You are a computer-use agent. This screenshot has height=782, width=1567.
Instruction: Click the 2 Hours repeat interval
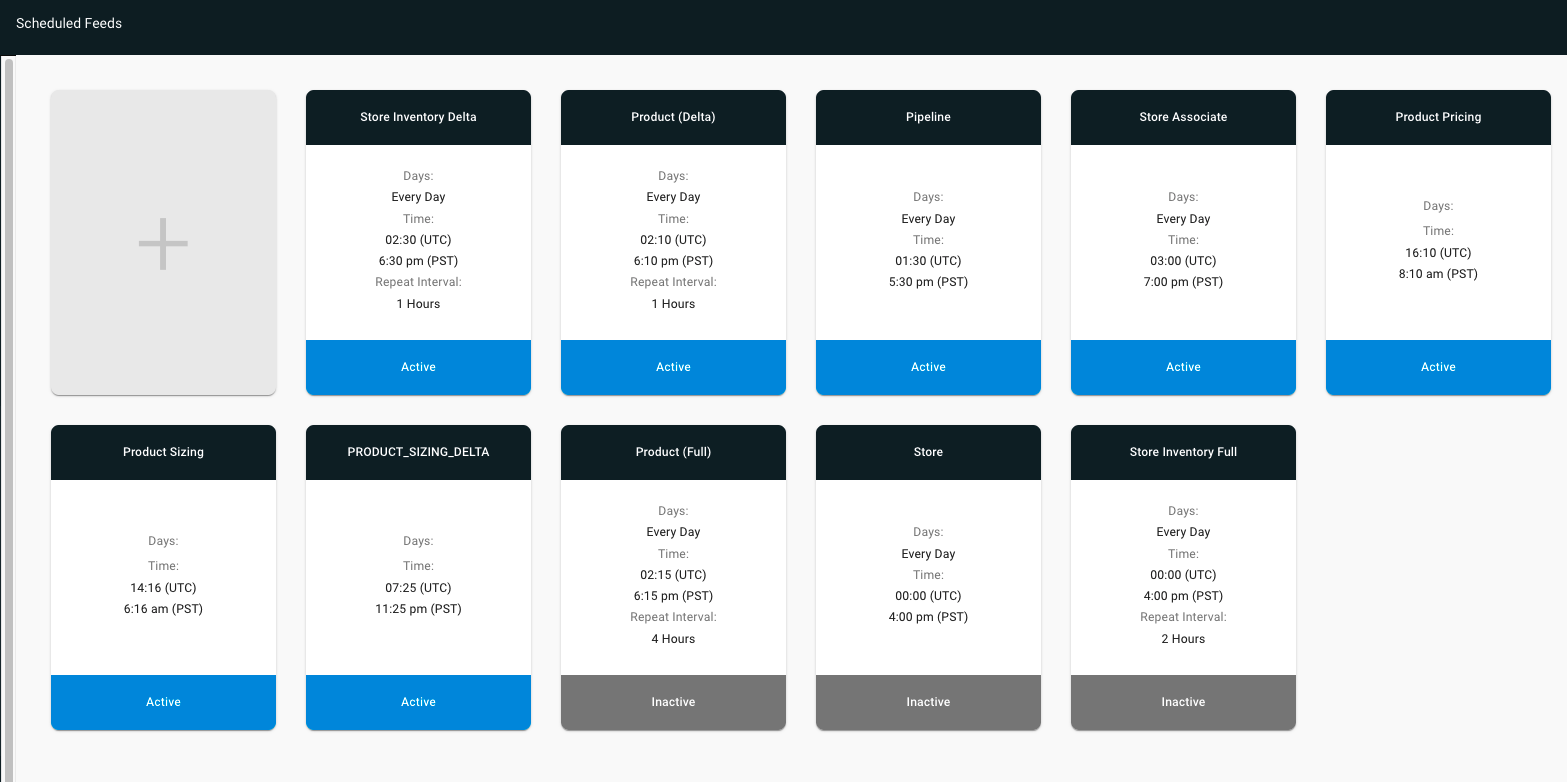(x=1183, y=639)
